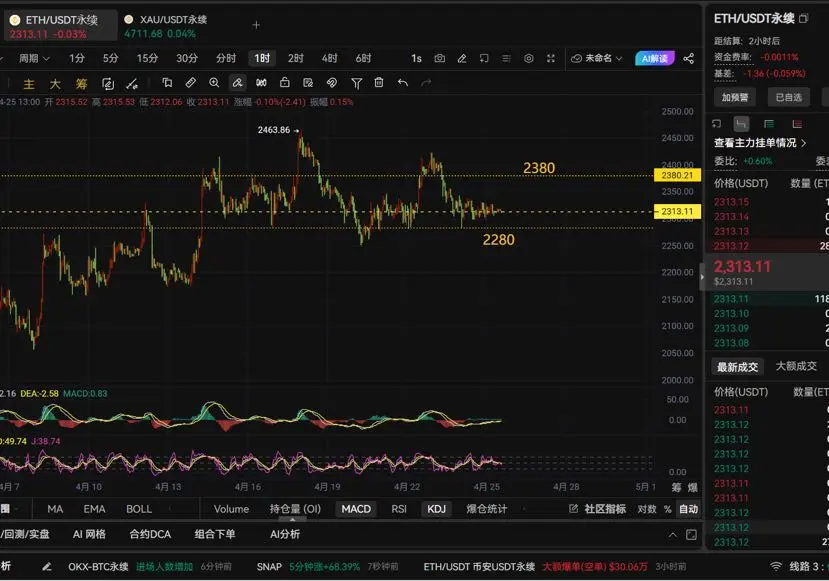Click the magnifier zoom-in tool
Screen dimensions: 829x581
(x=214, y=82)
